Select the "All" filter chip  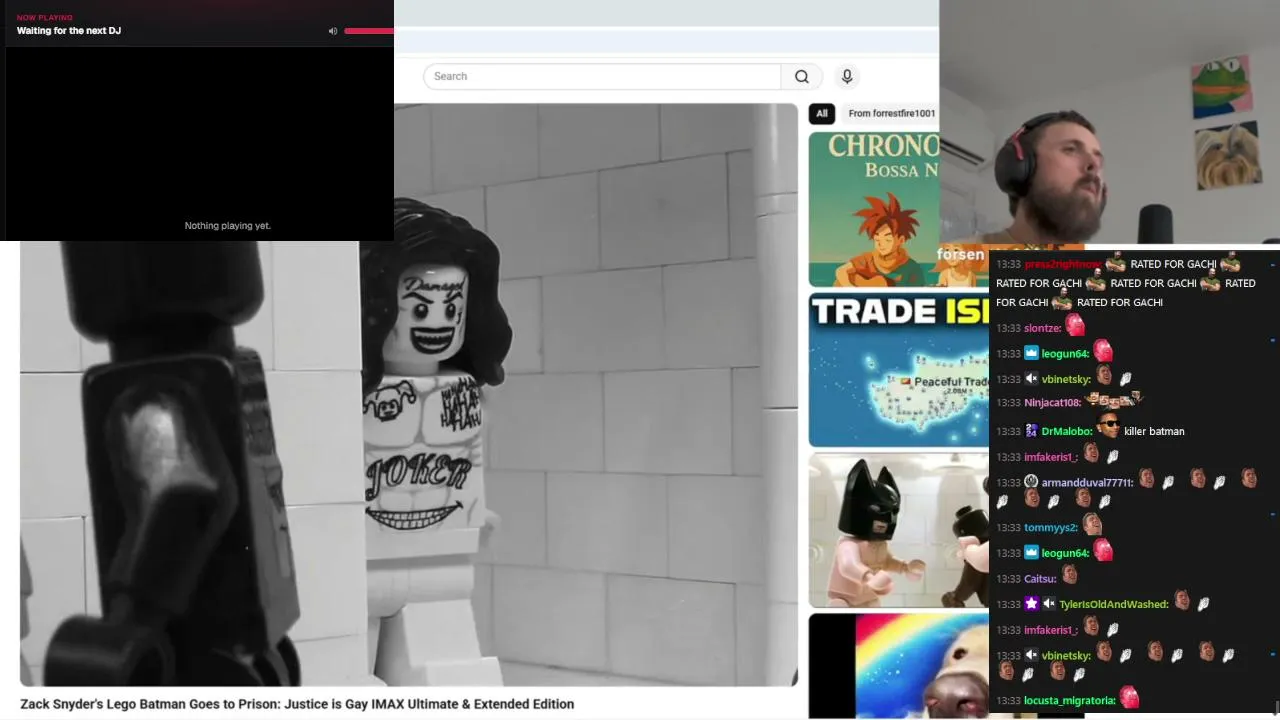click(x=822, y=113)
